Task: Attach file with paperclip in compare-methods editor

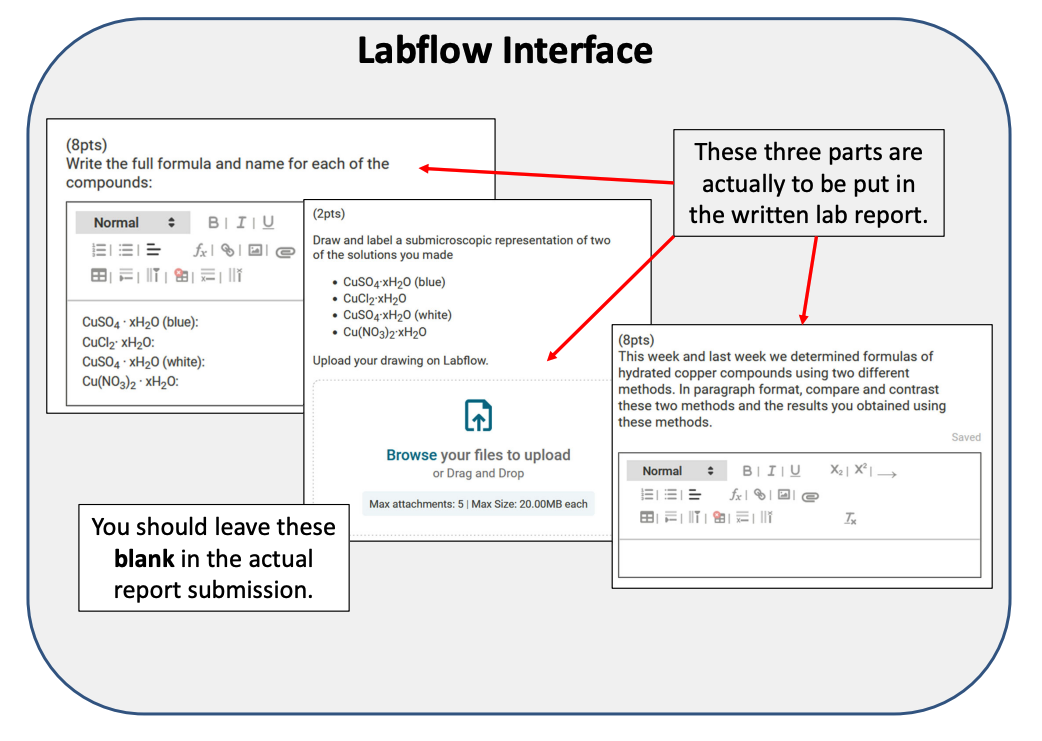Action: coord(810,496)
